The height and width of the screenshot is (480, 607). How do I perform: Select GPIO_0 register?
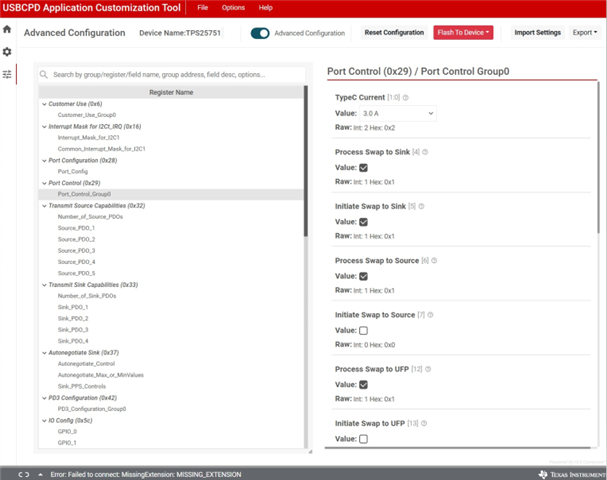(67, 431)
